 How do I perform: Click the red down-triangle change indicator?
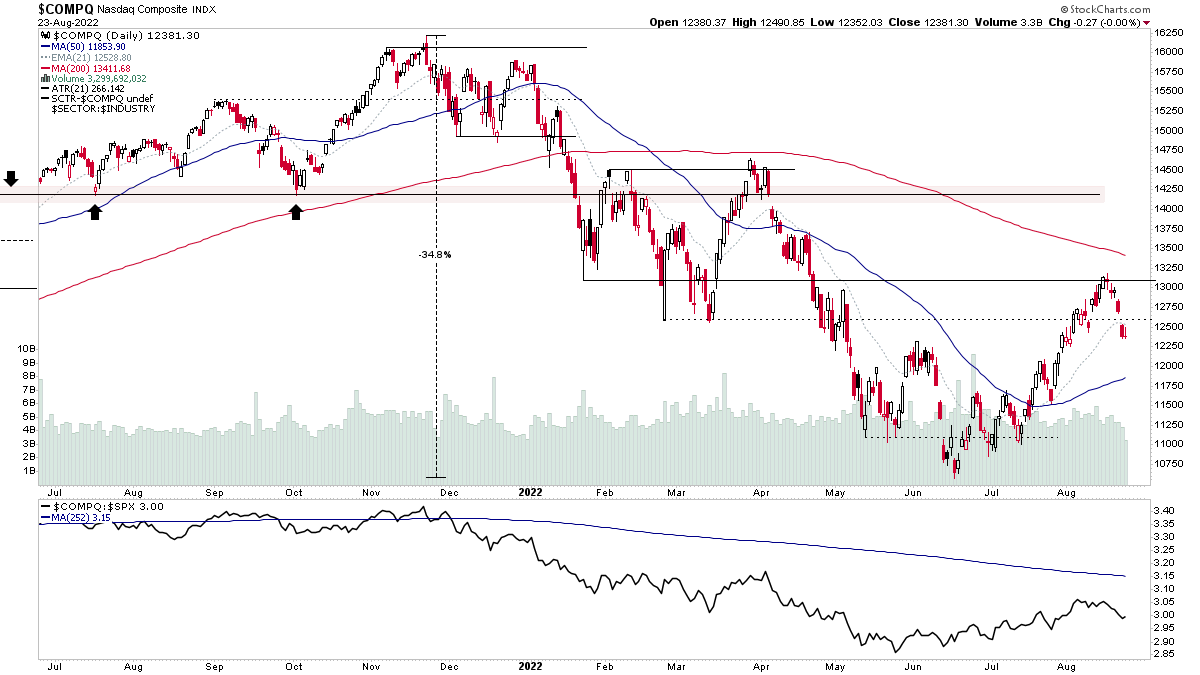(1146, 22)
